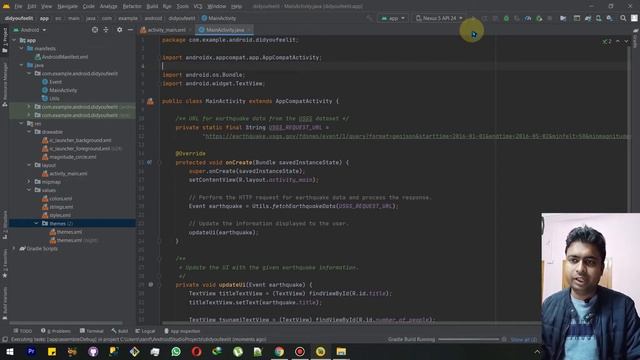Viewport: 640px width, 360px height.
Task: Select the MainActivity.java editor tab
Action: [224, 30]
